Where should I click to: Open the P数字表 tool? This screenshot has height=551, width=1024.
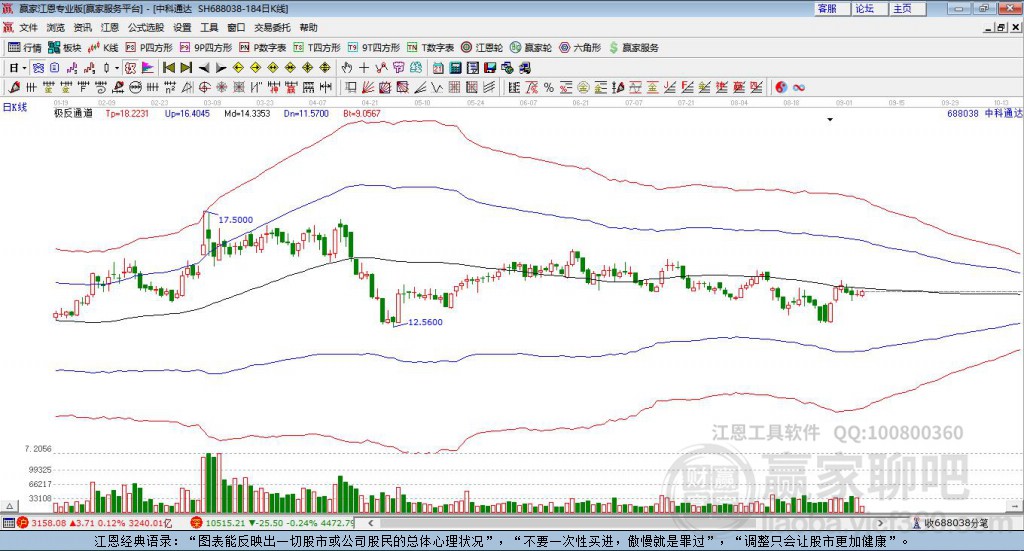point(263,48)
